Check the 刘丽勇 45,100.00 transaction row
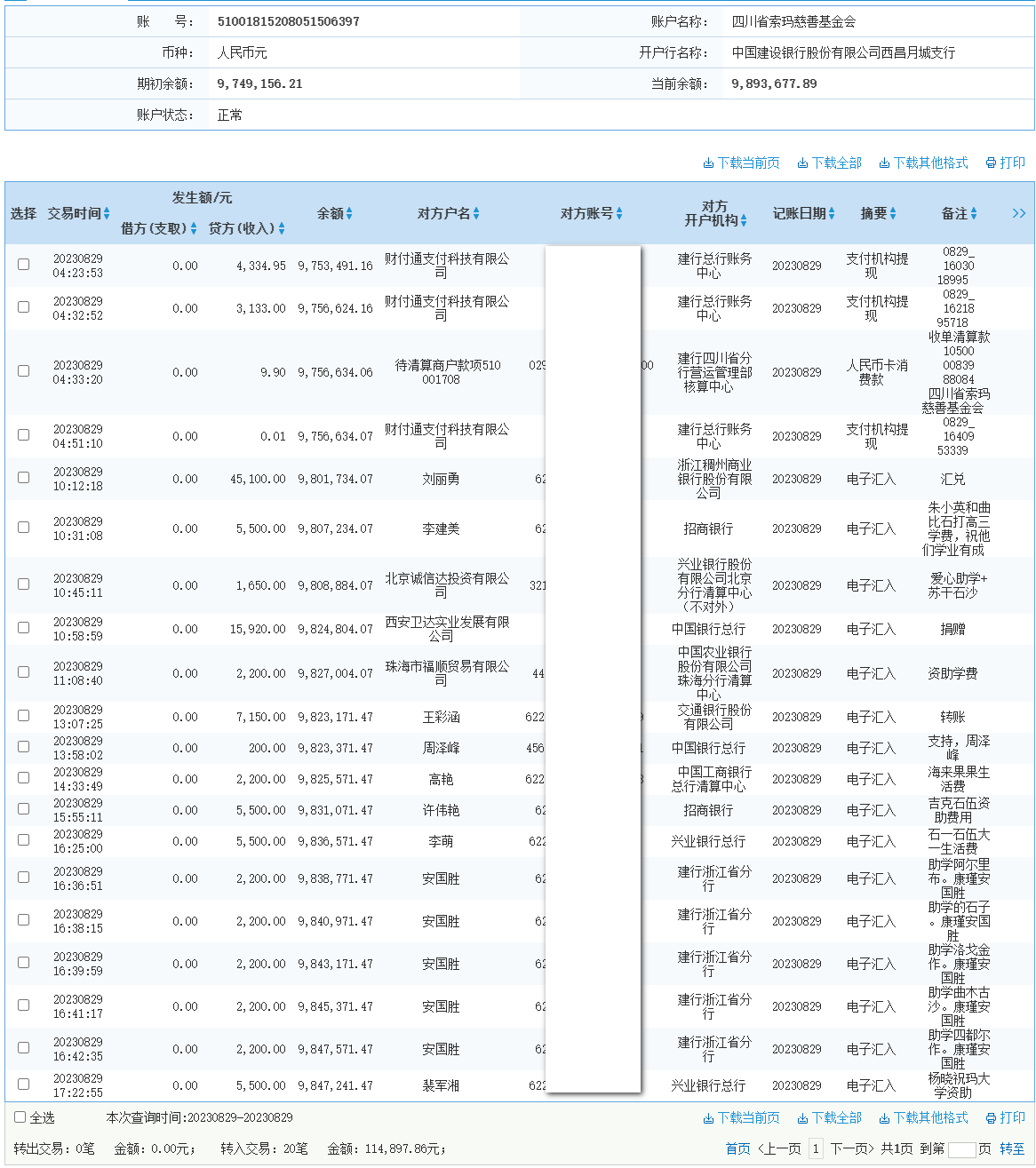Image resolution: width=1036 pixels, height=1168 pixels. (24, 477)
